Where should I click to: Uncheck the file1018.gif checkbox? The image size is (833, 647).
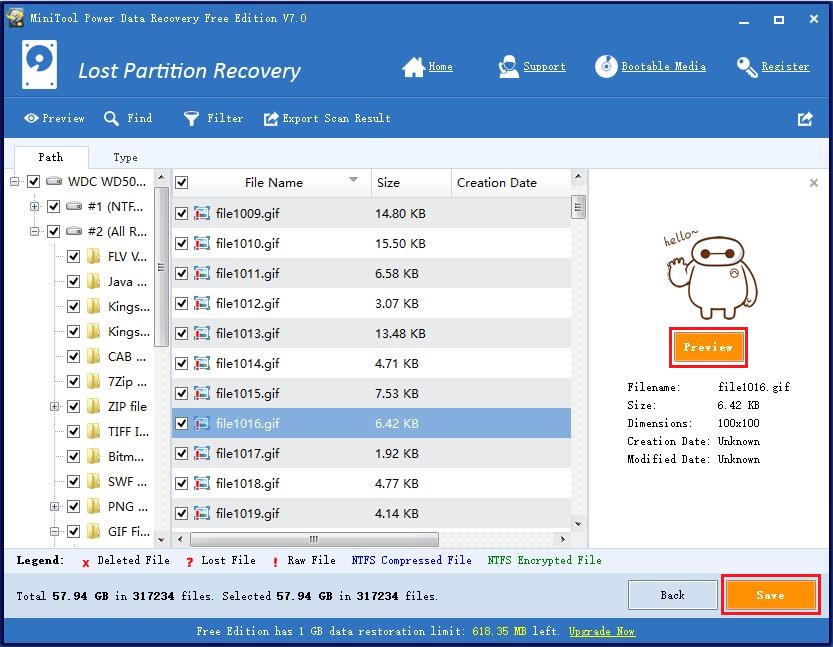(182, 483)
